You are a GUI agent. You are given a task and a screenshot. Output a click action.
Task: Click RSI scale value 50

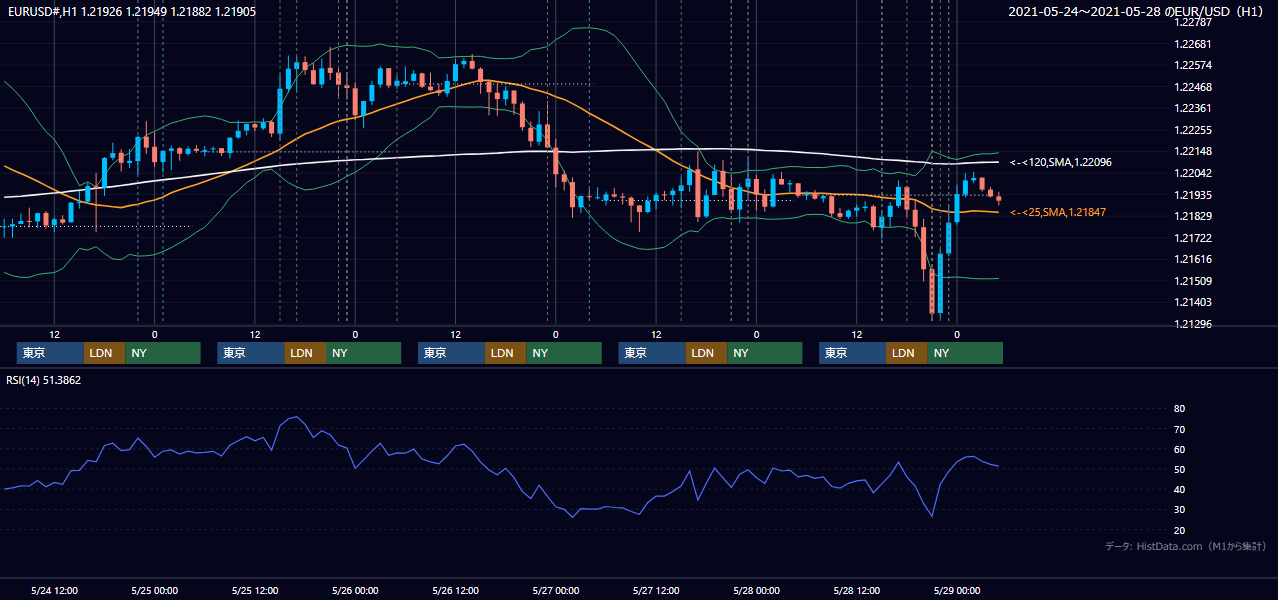(1179, 469)
